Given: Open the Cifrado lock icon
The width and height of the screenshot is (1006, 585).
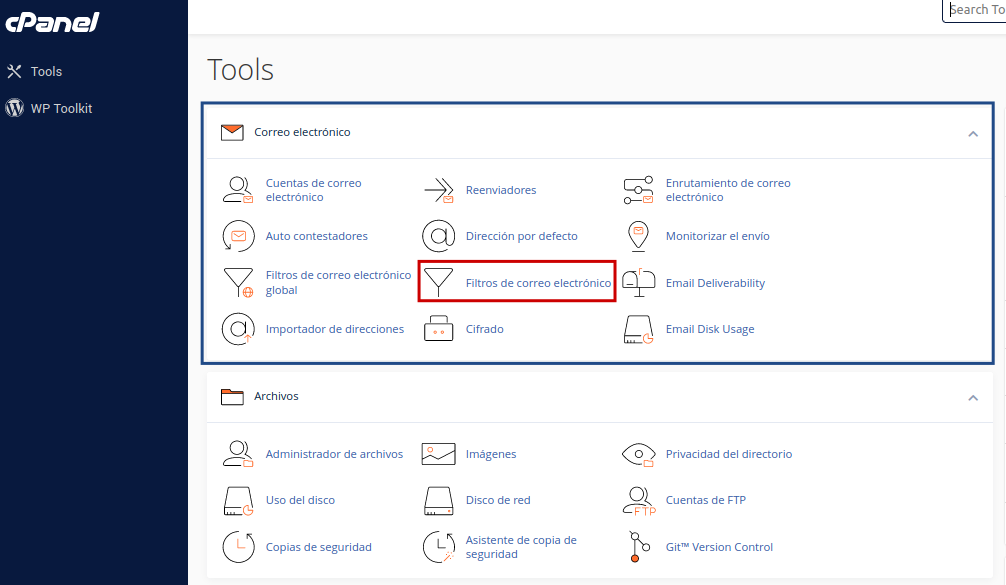Looking at the screenshot, I should coord(438,329).
